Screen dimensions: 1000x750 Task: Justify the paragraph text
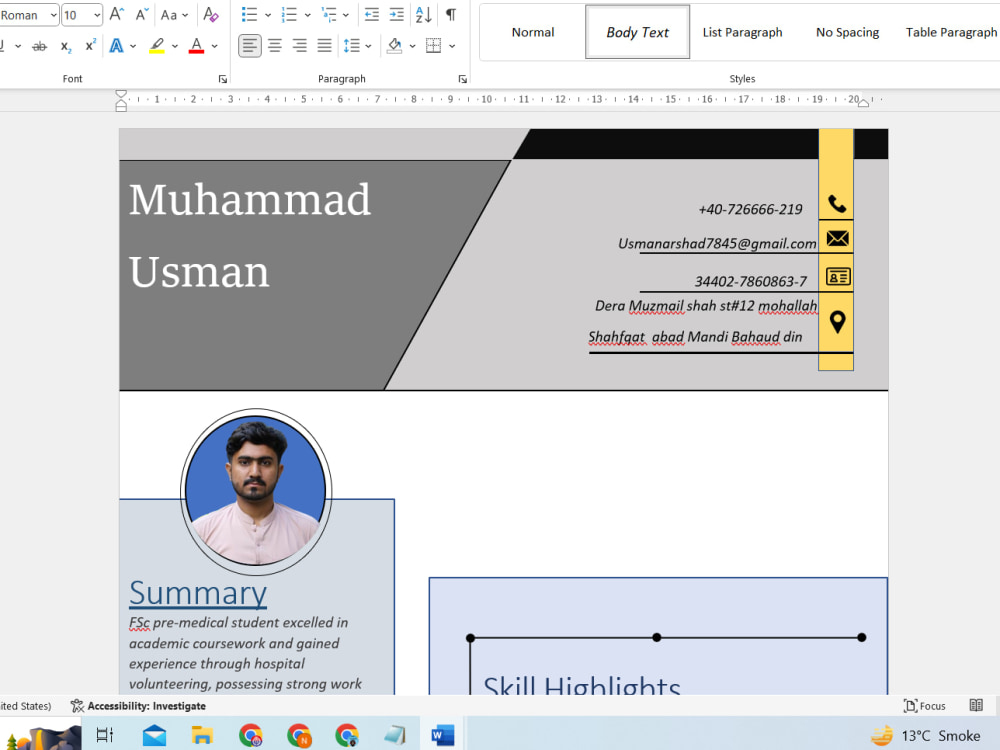[x=325, y=46]
